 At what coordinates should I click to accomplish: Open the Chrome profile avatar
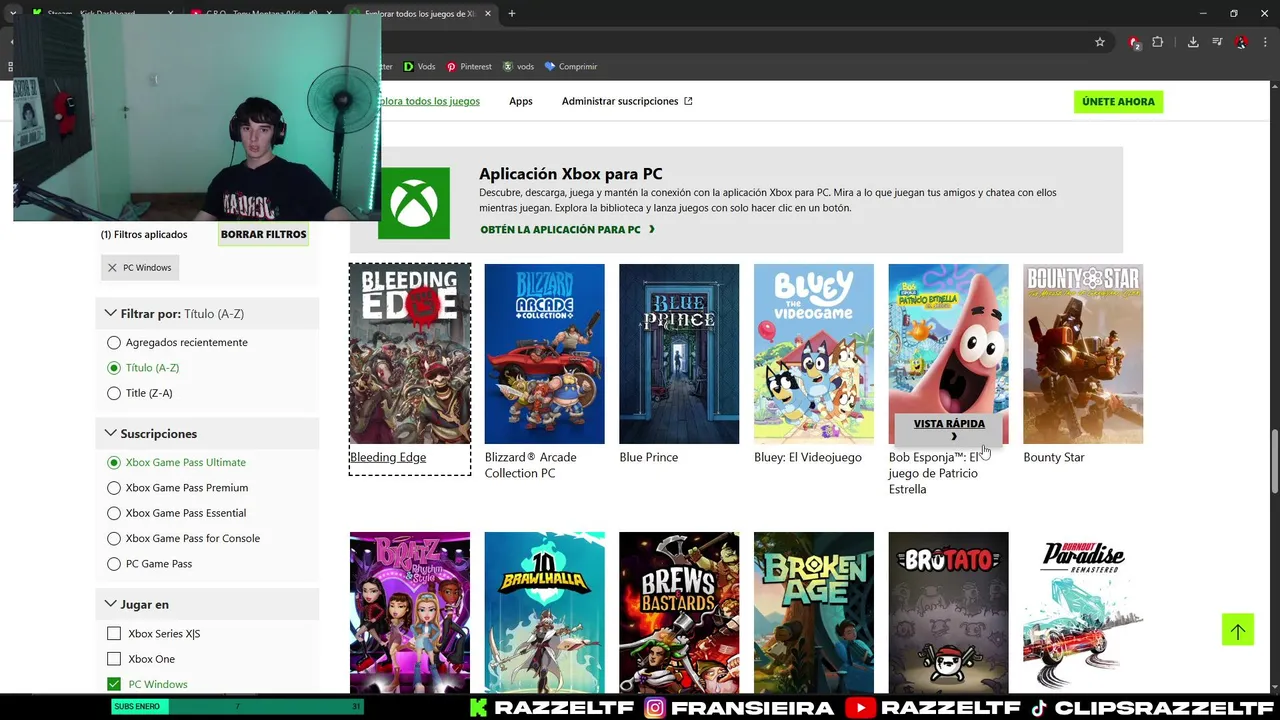(1241, 42)
